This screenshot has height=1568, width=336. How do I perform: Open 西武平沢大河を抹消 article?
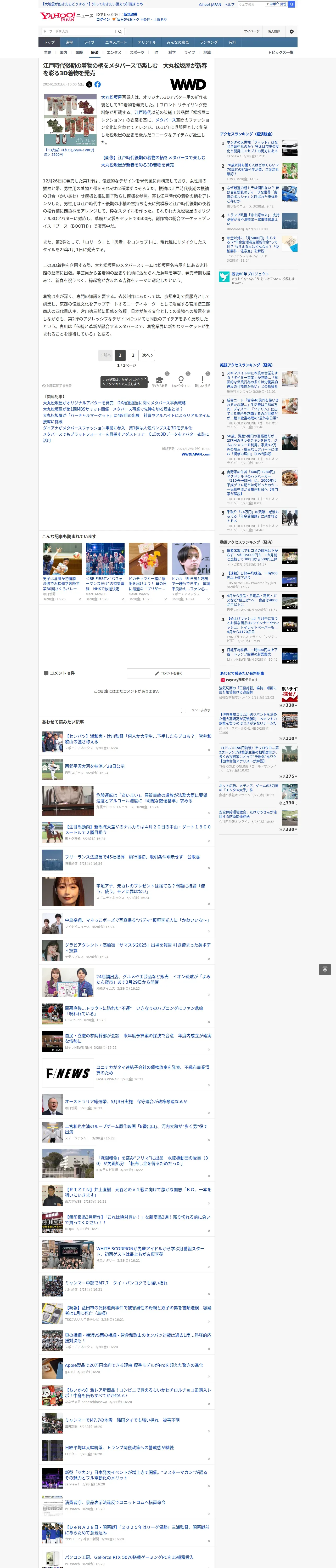(x=94, y=766)
